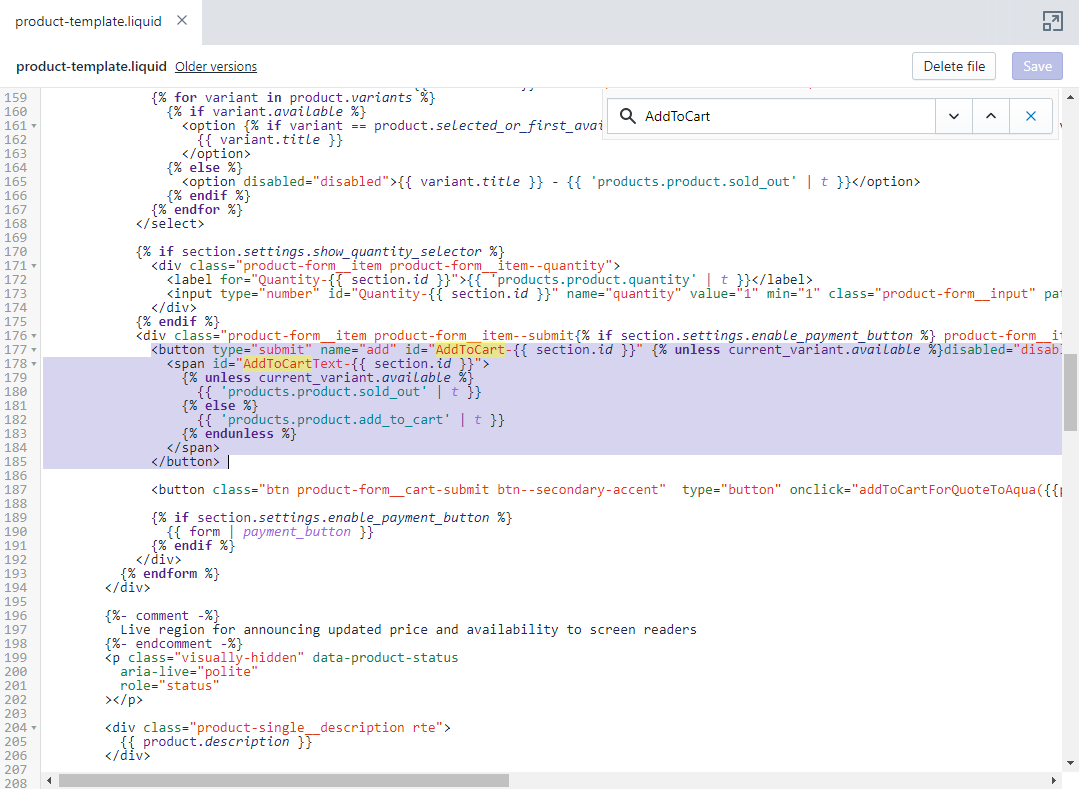The height and width of the screenshot is (789, 1079).
Task: Click aria-live="polite" on line 200
Action: 189,671
